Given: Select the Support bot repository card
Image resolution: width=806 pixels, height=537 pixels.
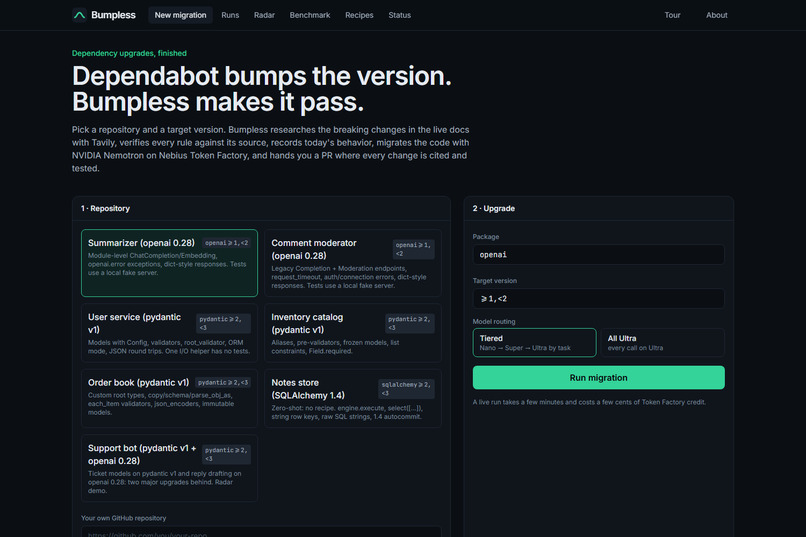Looking at the screenshot, I should [169, 468].
